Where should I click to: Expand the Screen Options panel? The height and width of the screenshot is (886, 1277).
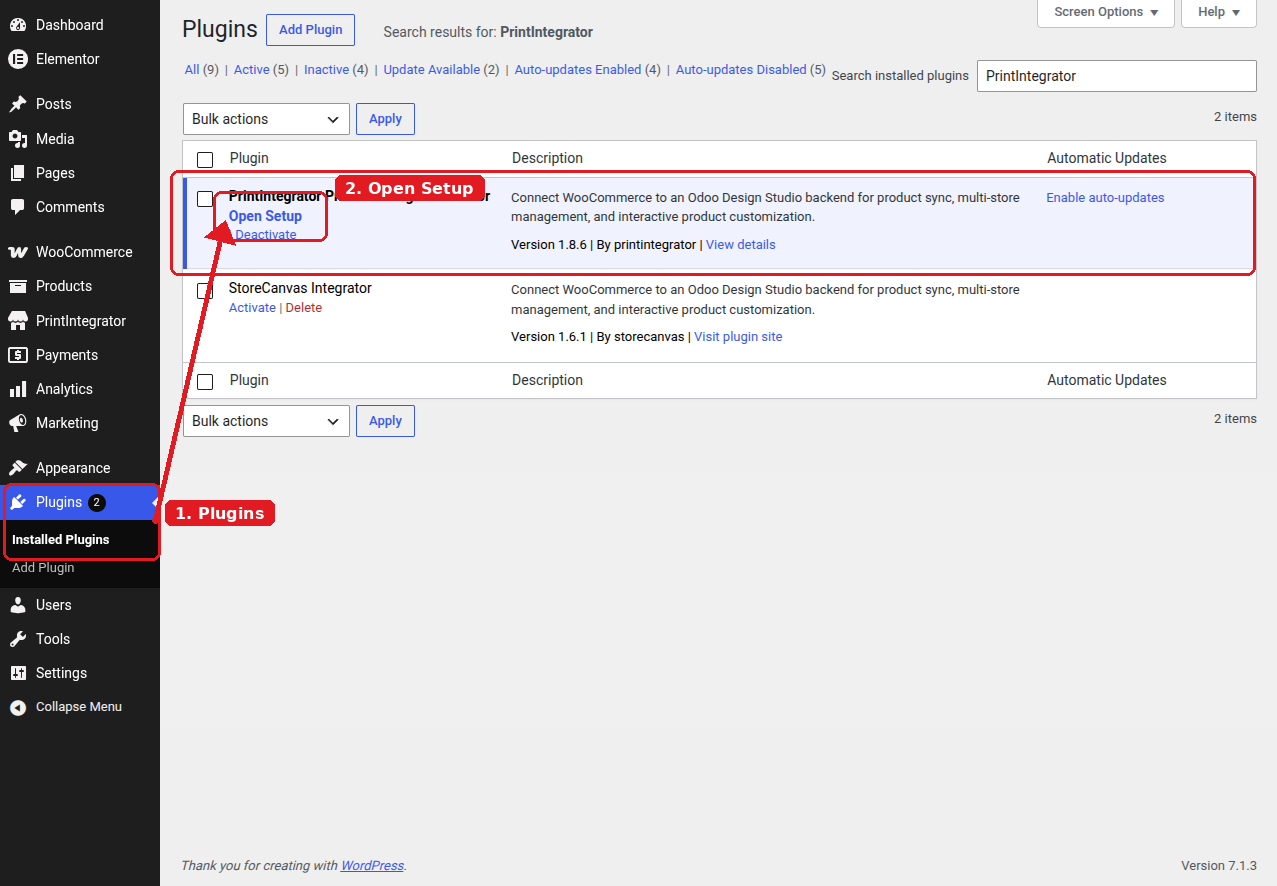pos(1106,13)
